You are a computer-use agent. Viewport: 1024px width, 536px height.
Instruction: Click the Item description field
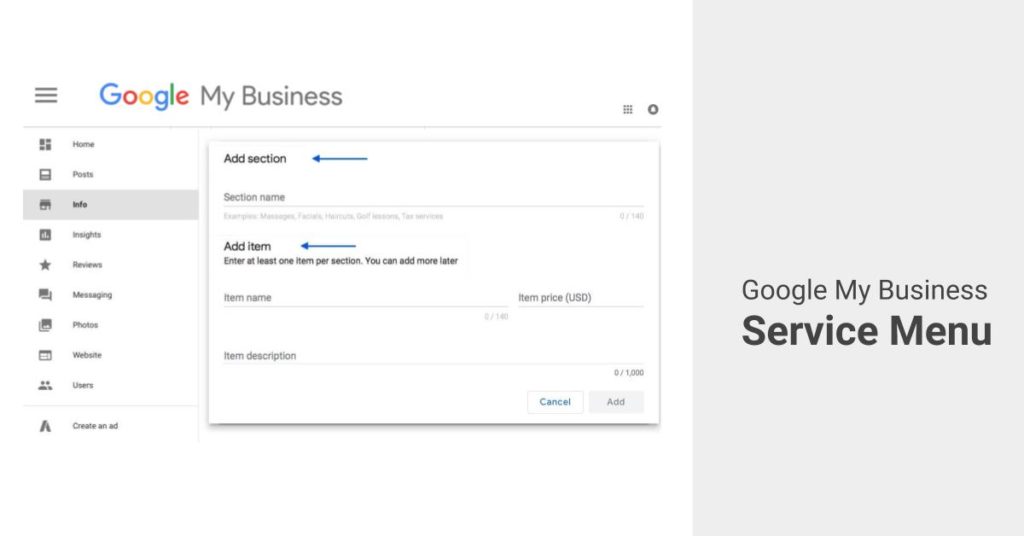pyautogui.click(x=433, y=356)
